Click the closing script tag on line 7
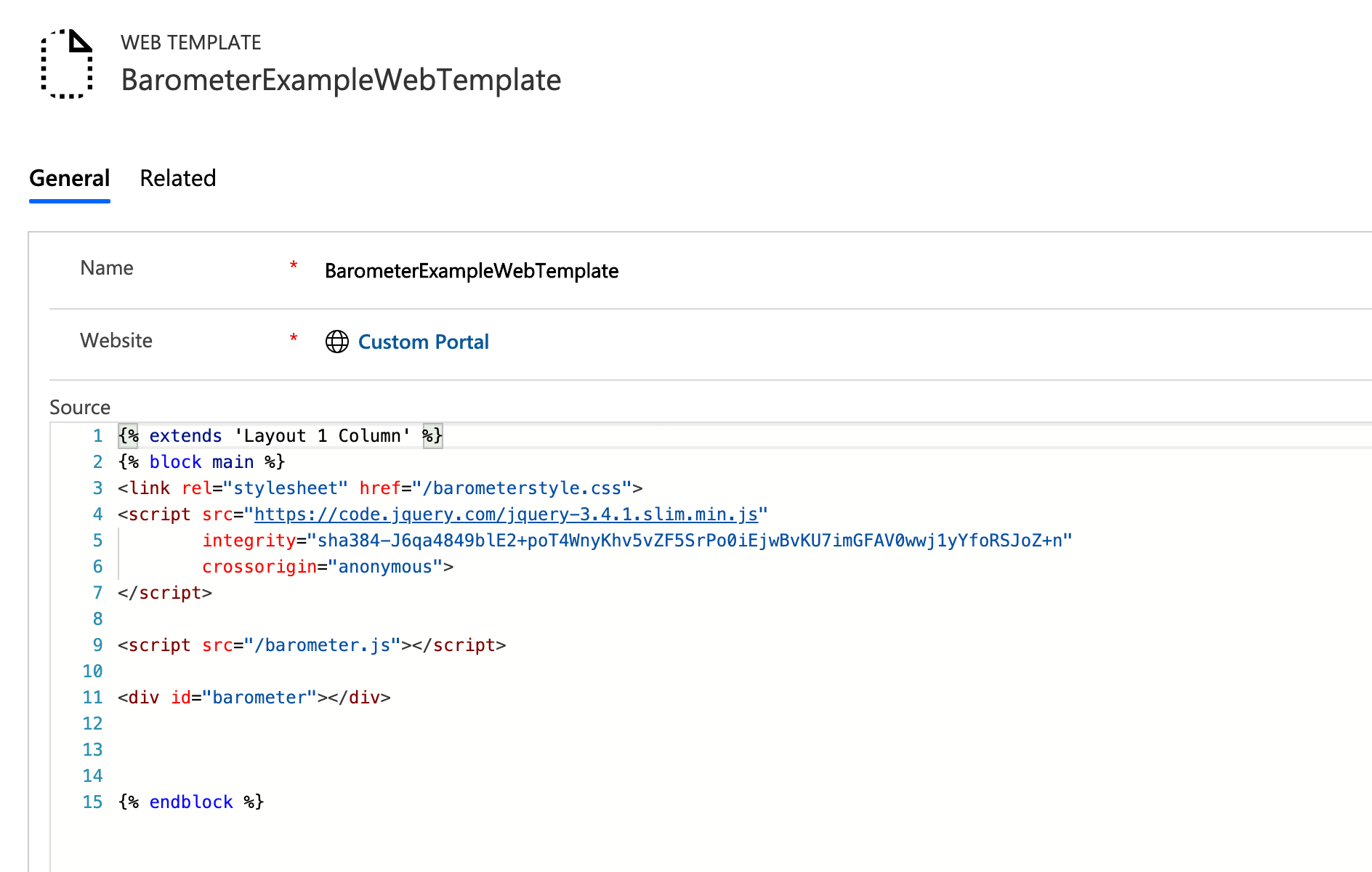Screen dimensions: 1372x872 [x=165, y=593]
